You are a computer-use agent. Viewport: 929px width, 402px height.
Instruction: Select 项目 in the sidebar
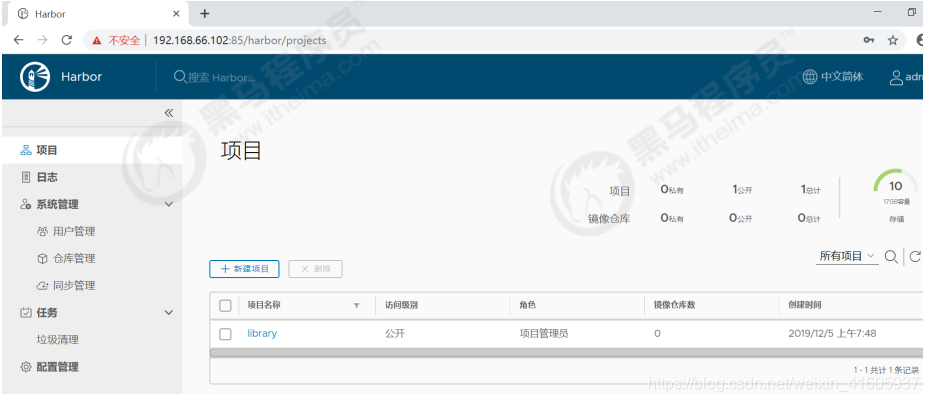point(92,150)
